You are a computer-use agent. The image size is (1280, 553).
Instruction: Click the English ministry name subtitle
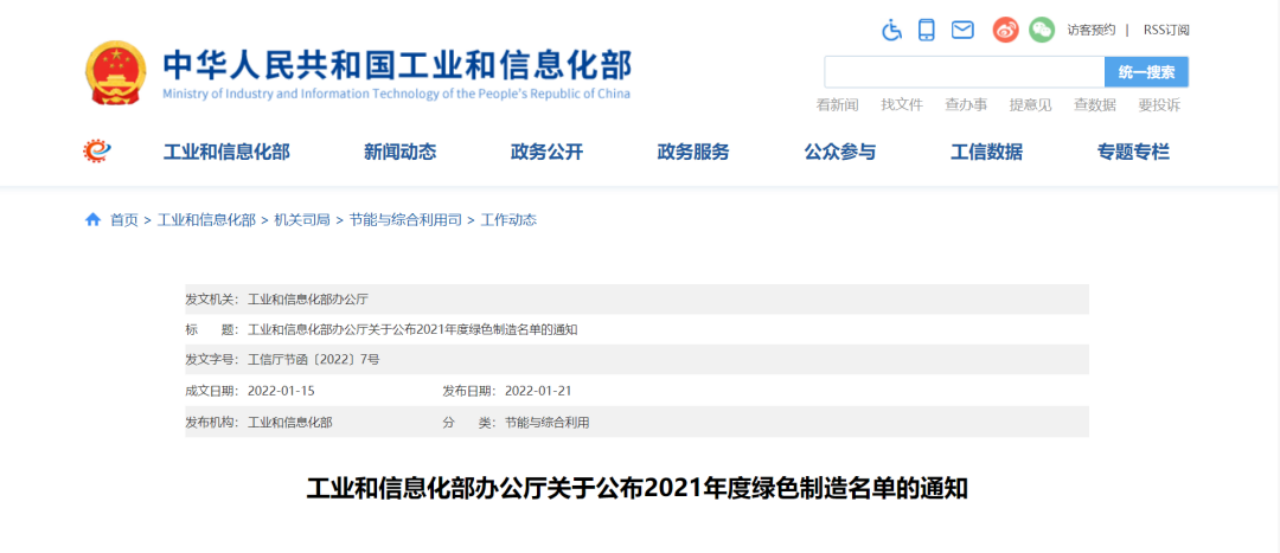(x=396, y=94)
